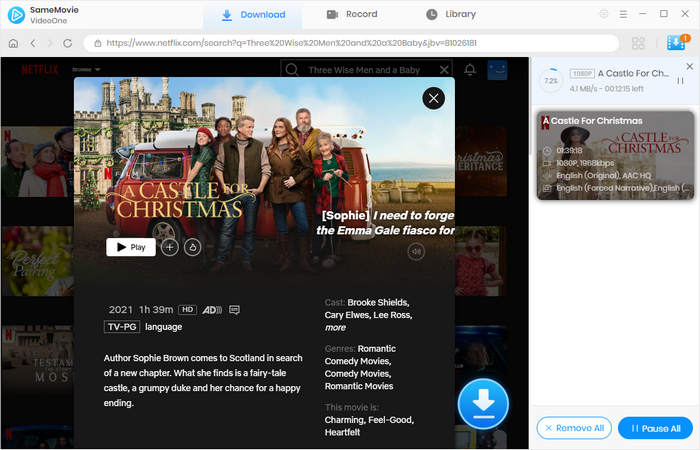Image resolution: width=700 pixels, height=450 pixels.
Task: Click the 1080P quality badge in queue
Action: coord(582,73)
